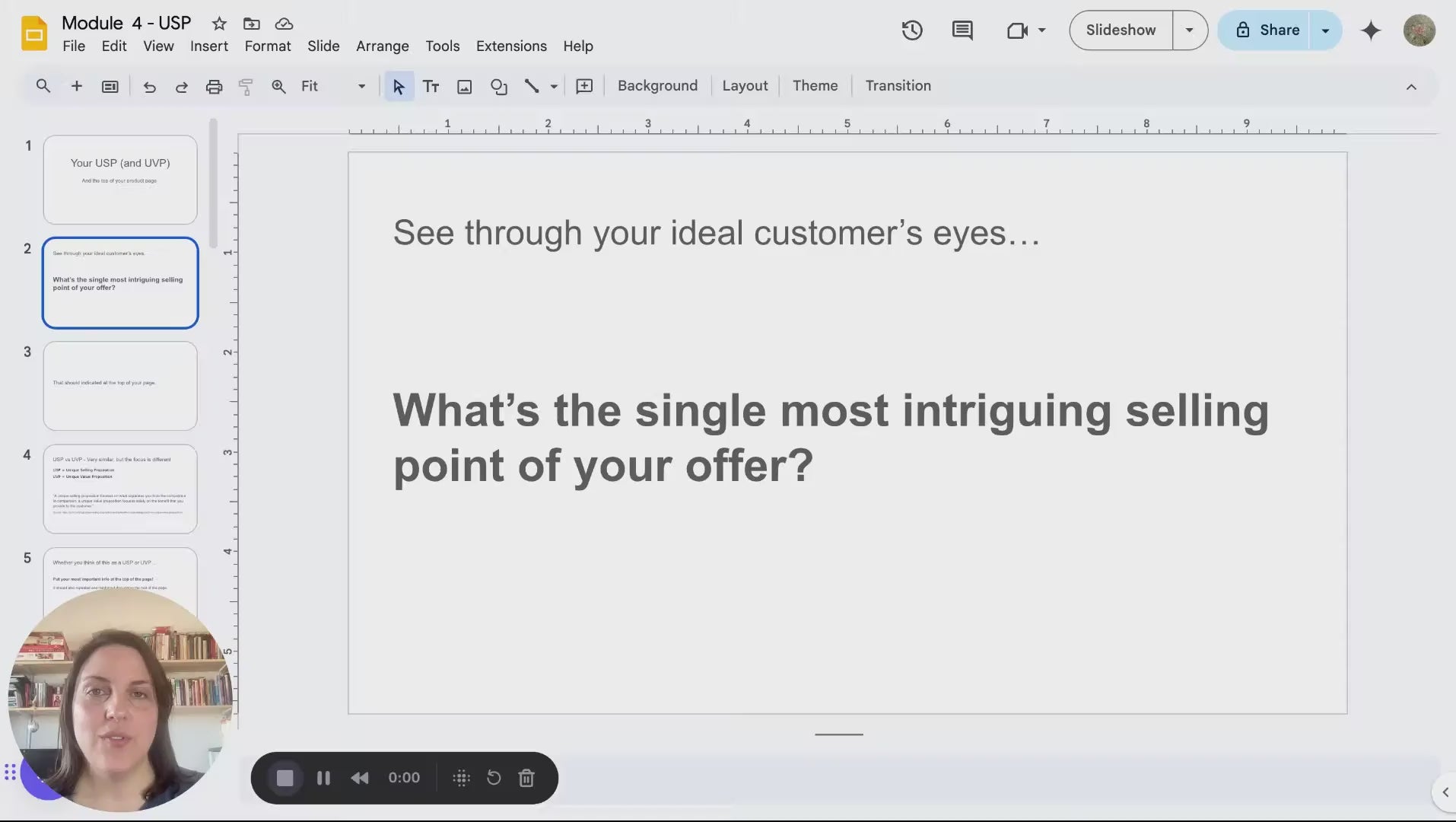This screenshot has height=822, width=1456.
Task: Open the Arrange menu
Action: click(382, 46)
